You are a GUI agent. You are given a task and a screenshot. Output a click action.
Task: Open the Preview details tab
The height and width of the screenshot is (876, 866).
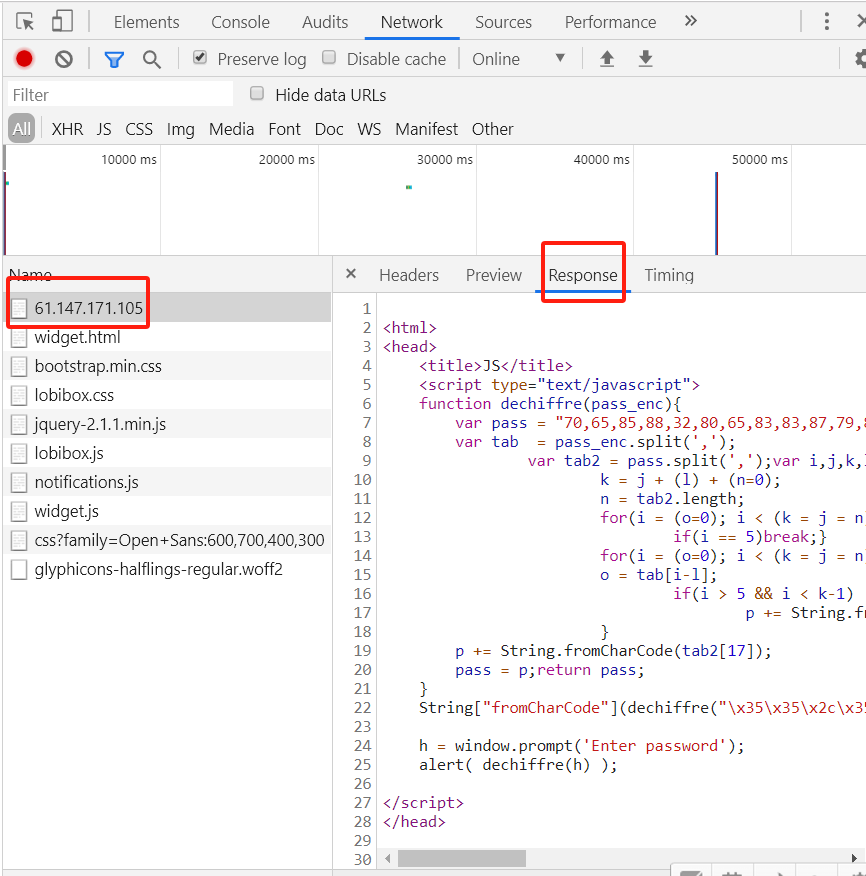(x=494, y=275)
